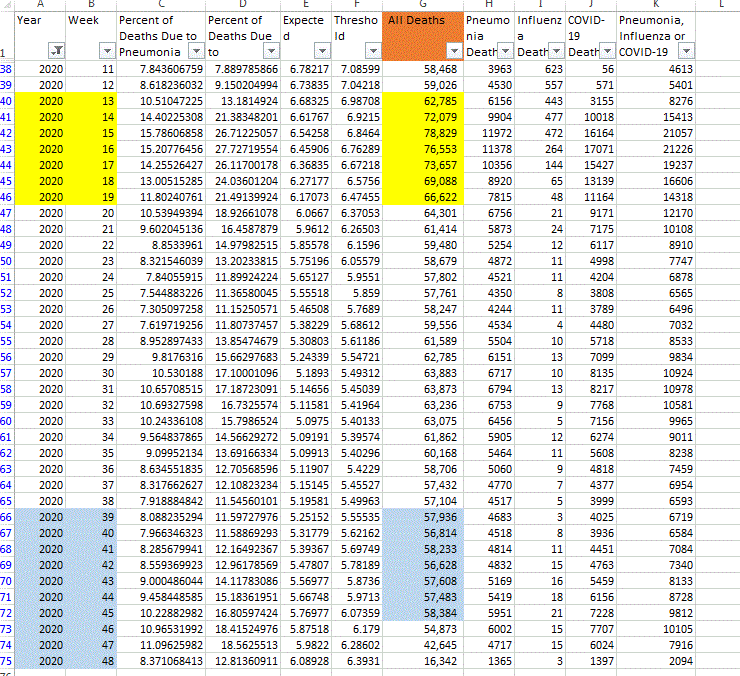Select column L header
The width and height of the screenshot is (740, 676).
tap(722, 5)
